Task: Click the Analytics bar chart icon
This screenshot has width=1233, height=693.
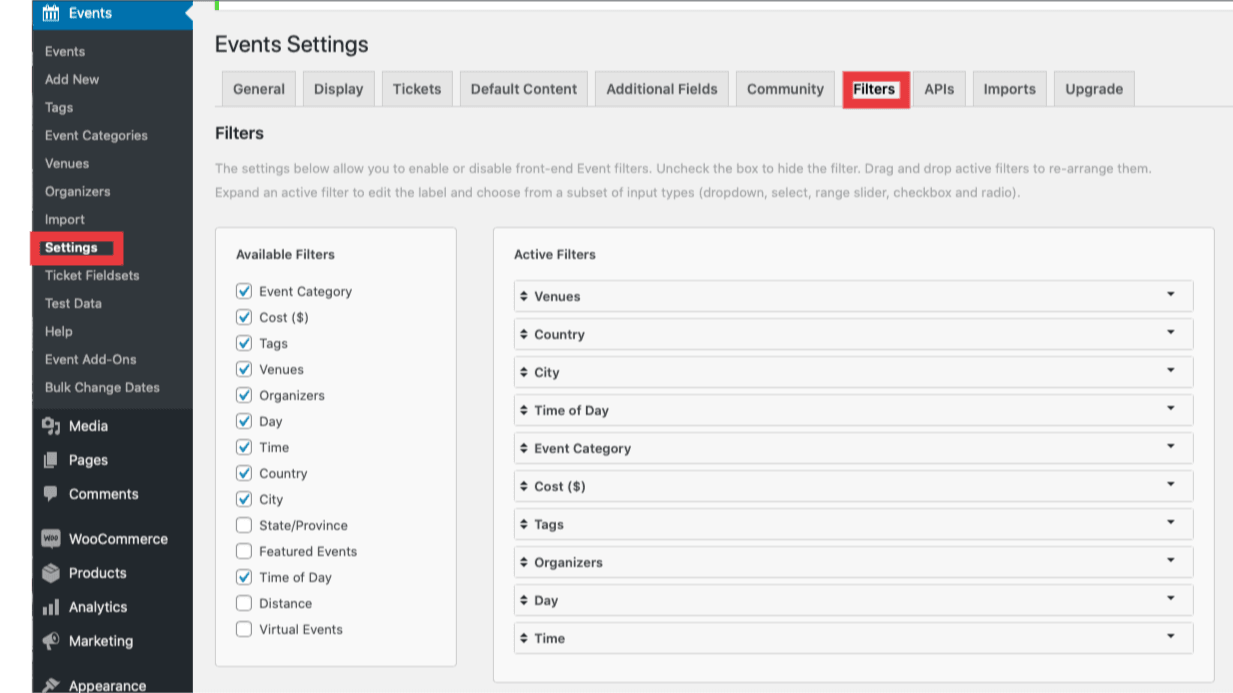Action: coord(51,607)
